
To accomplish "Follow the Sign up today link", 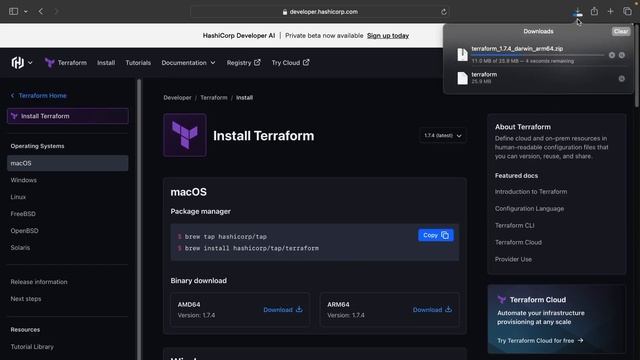I will pos(388,36).
